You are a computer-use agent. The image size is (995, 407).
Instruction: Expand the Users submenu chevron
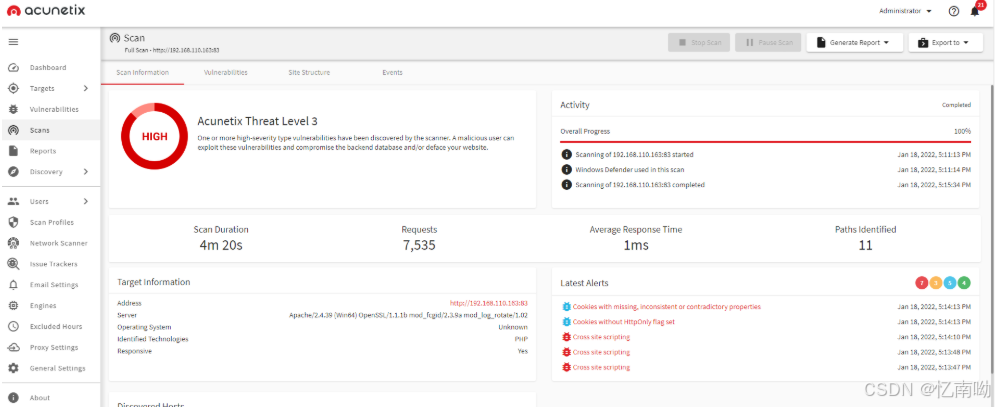[86, 201]
